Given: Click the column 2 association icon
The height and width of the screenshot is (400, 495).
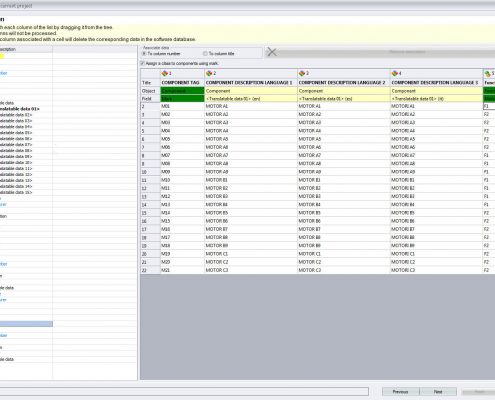Looking at the screenshot, I should tap(209, 73).
